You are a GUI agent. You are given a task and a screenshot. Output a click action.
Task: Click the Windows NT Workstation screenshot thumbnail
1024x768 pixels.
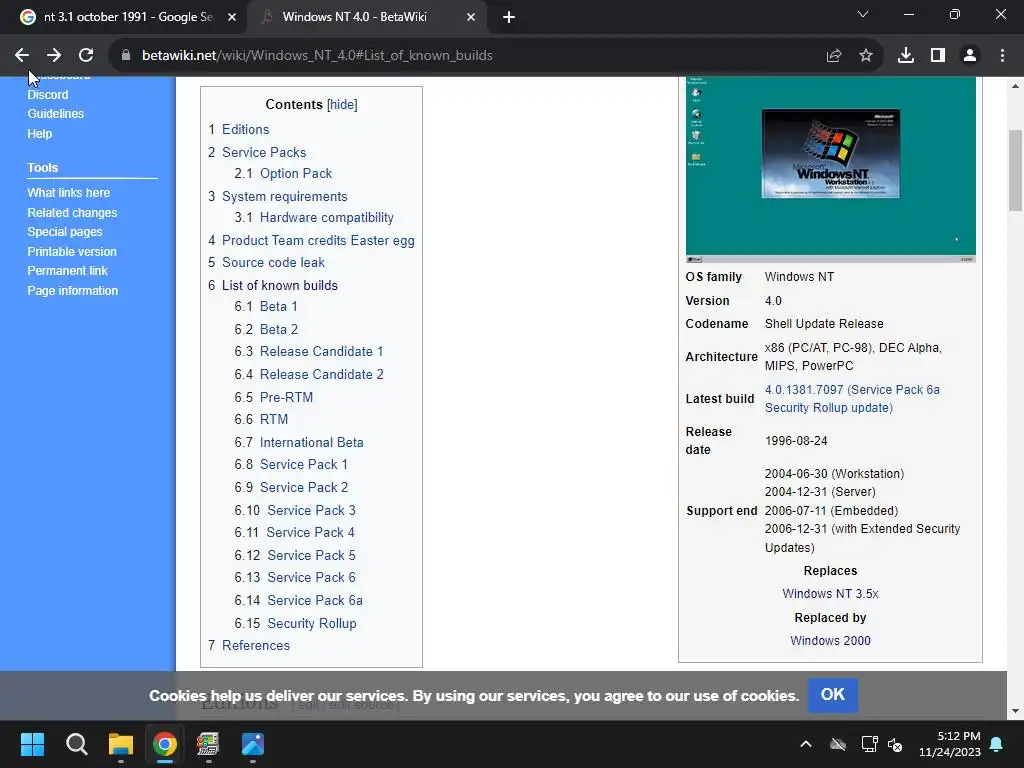pos(830,170)
